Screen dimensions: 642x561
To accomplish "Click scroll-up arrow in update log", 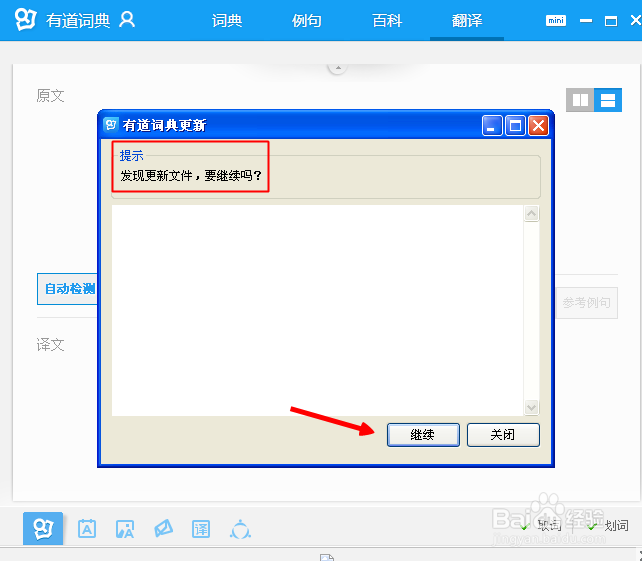I will [x=531, y=213].
